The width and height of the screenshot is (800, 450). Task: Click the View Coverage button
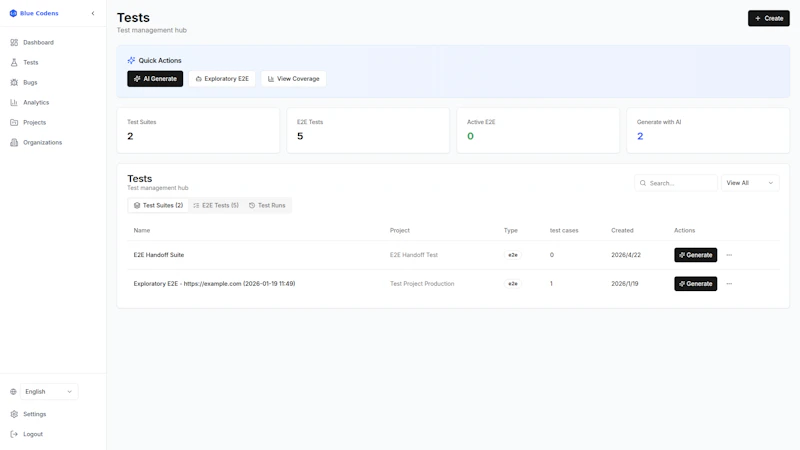293,79
